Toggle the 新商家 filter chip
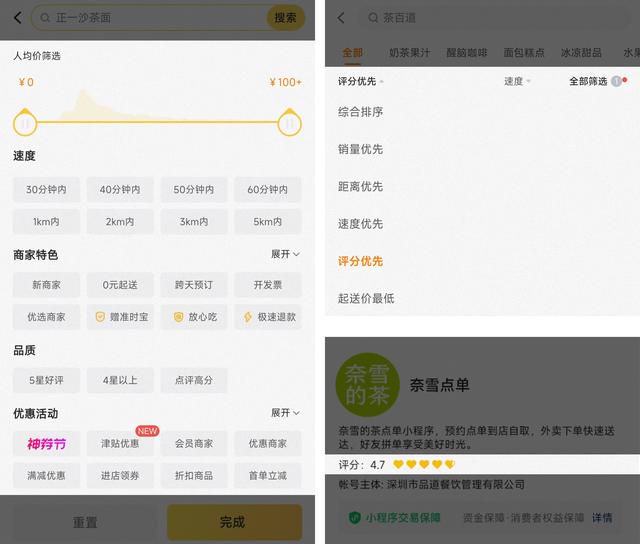640x544 pixels. pyautogui.click(x=46, y=285)
